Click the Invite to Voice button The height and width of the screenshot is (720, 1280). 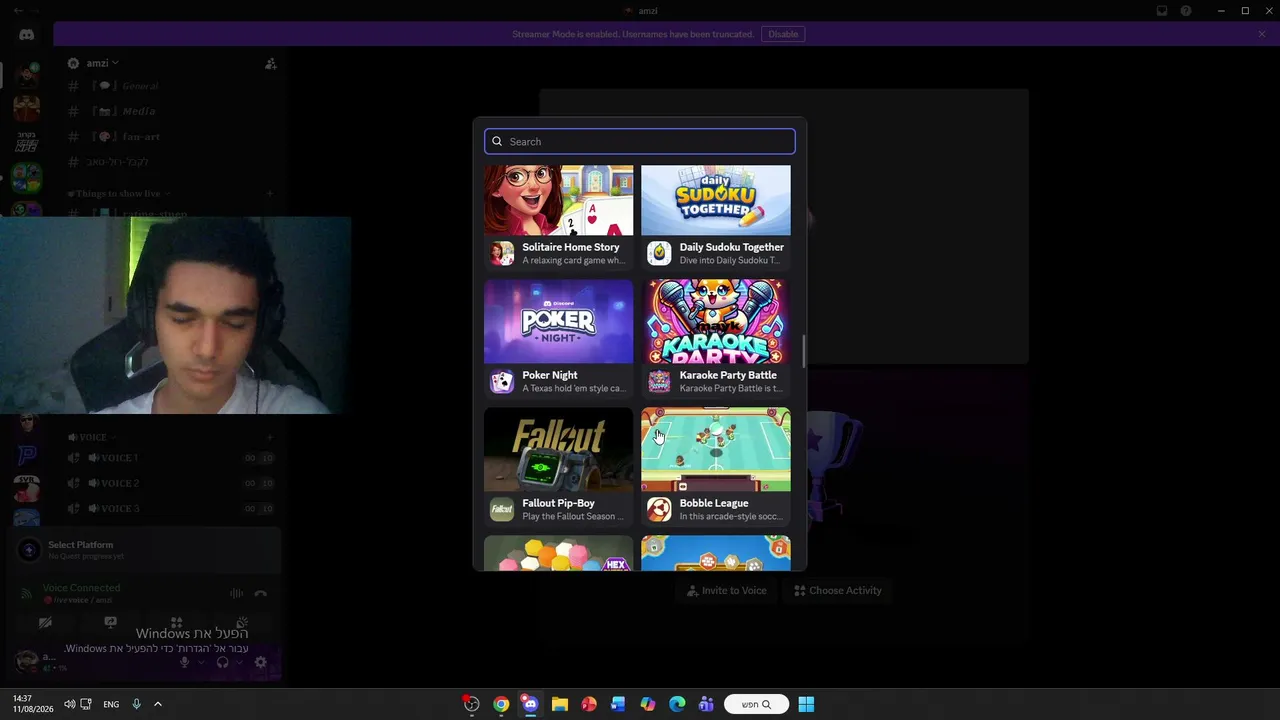point(726,590)
